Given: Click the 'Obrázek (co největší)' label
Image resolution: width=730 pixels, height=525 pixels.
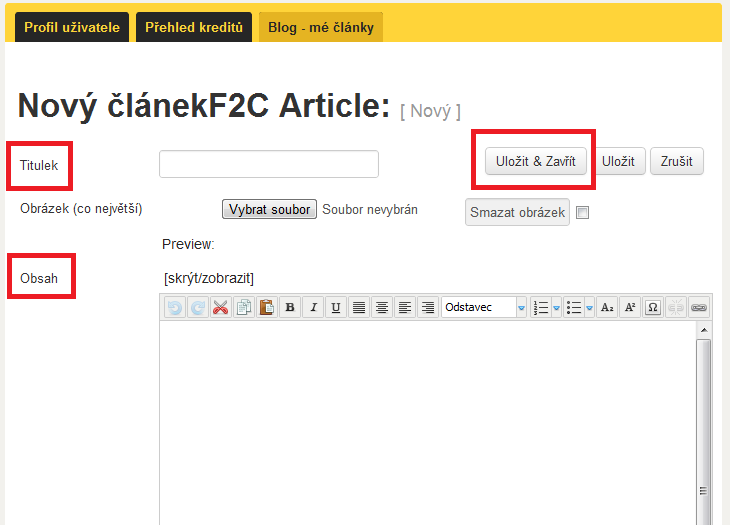Looking at the screenshot, I should tap(81, 209).
